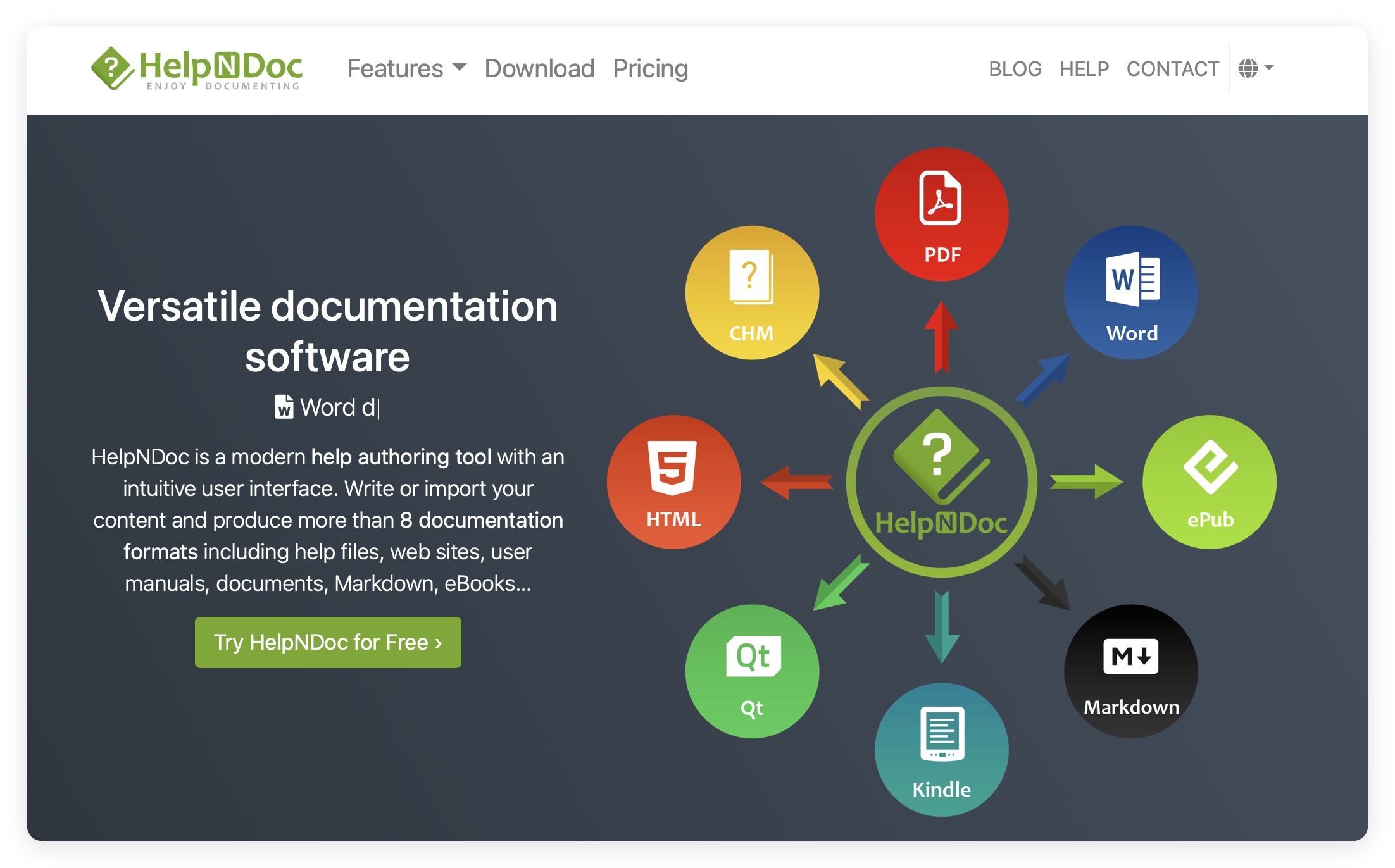This screenshot has height=868, width=1395.
Task: Click the Markdown format circle icon
Action: 1131,671
